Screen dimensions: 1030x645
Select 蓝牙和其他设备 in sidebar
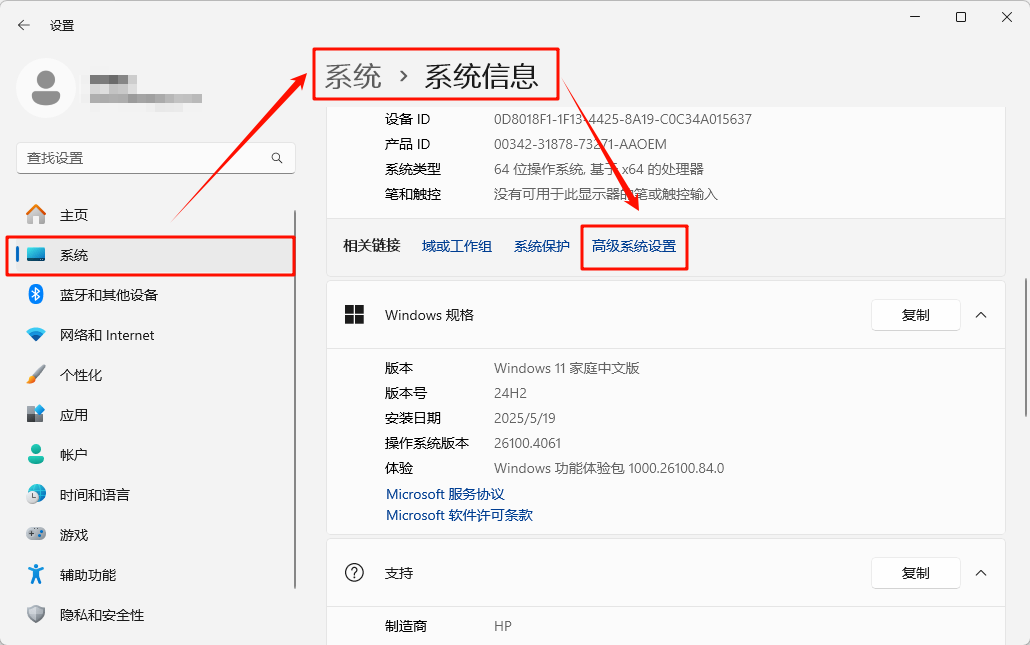(150, 295)
